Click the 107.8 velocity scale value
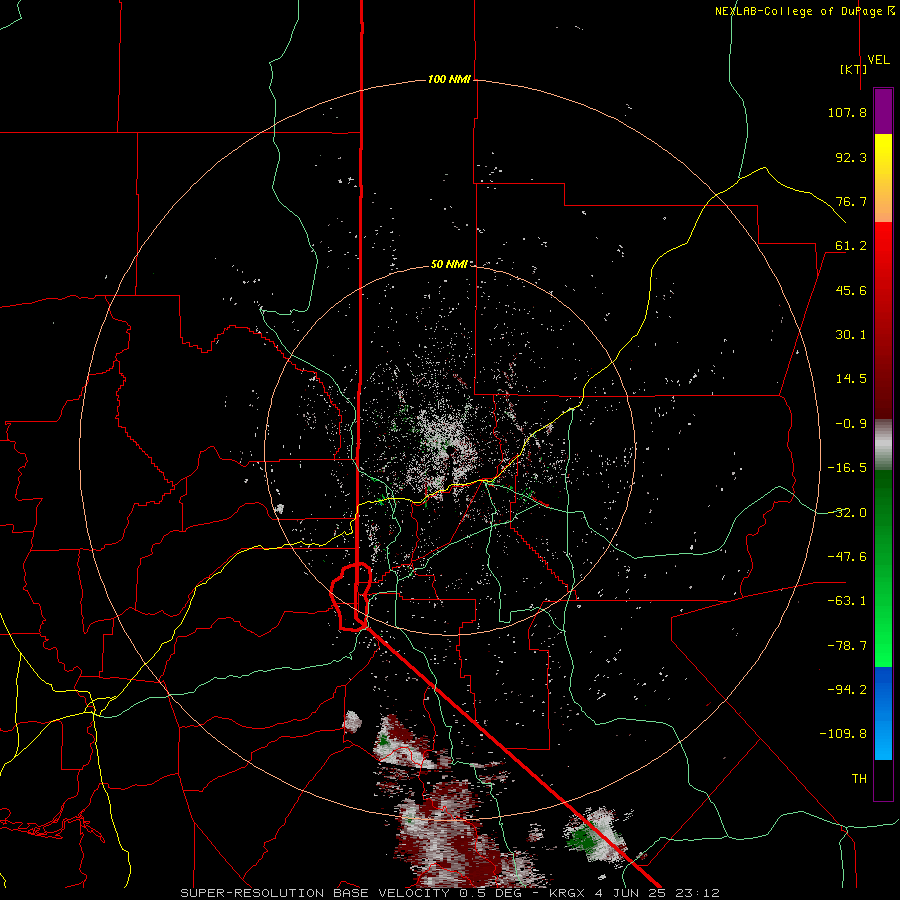Viewport: 900px width, 900px height. (847, 112)
